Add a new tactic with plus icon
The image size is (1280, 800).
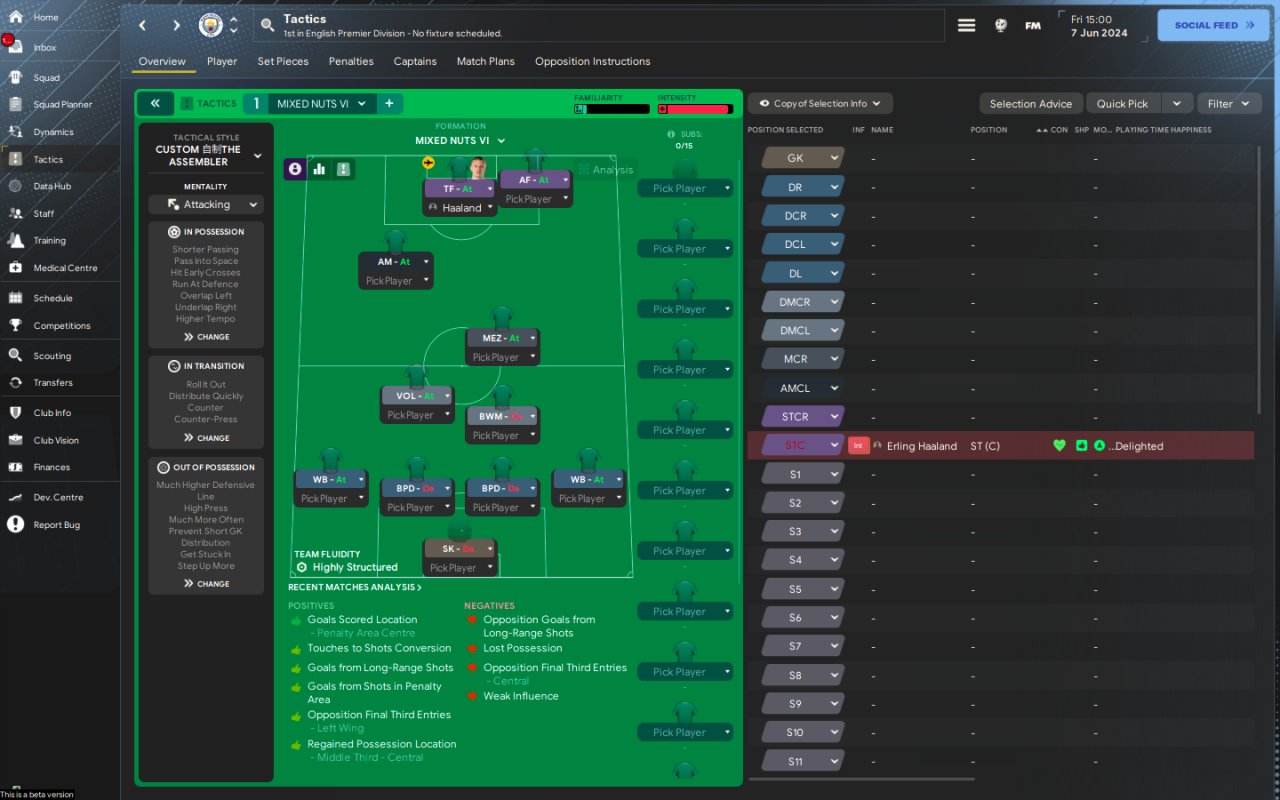[x=389, y=103]
